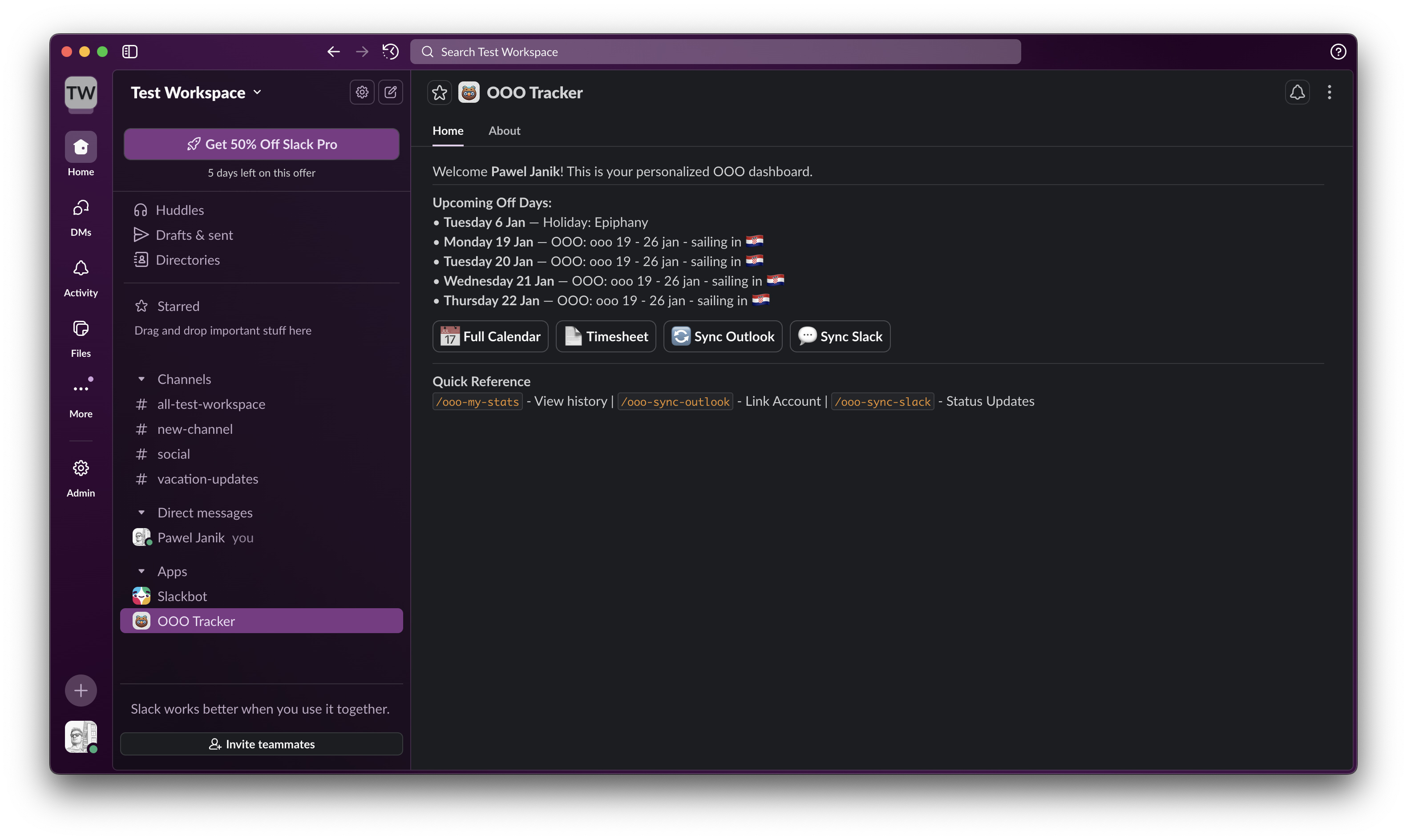Toggle notifications for OOO Tracker
Screen dimensions: 1407x840
coord(1298,92)
